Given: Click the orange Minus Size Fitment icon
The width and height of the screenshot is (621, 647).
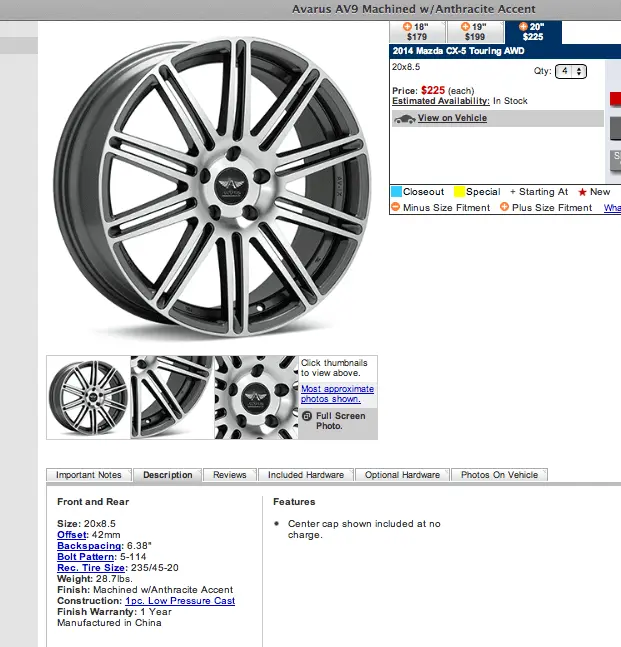Looking at the screenshot, I should 396,207.
